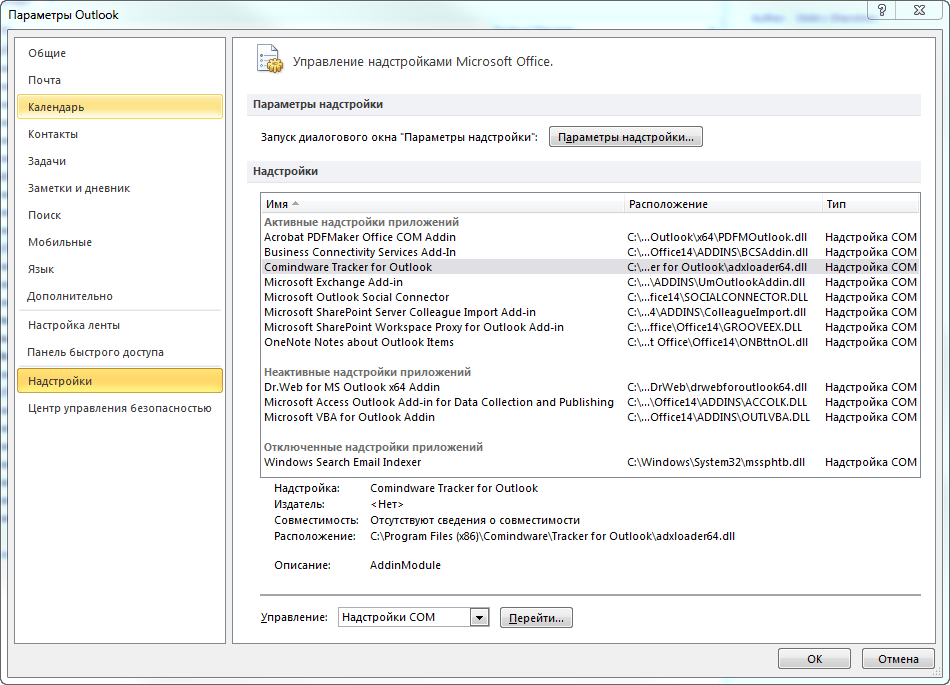Screen dimensions: 950x685
Task: Sort add-ins by the Имя column header
Action: pos(442,204)
